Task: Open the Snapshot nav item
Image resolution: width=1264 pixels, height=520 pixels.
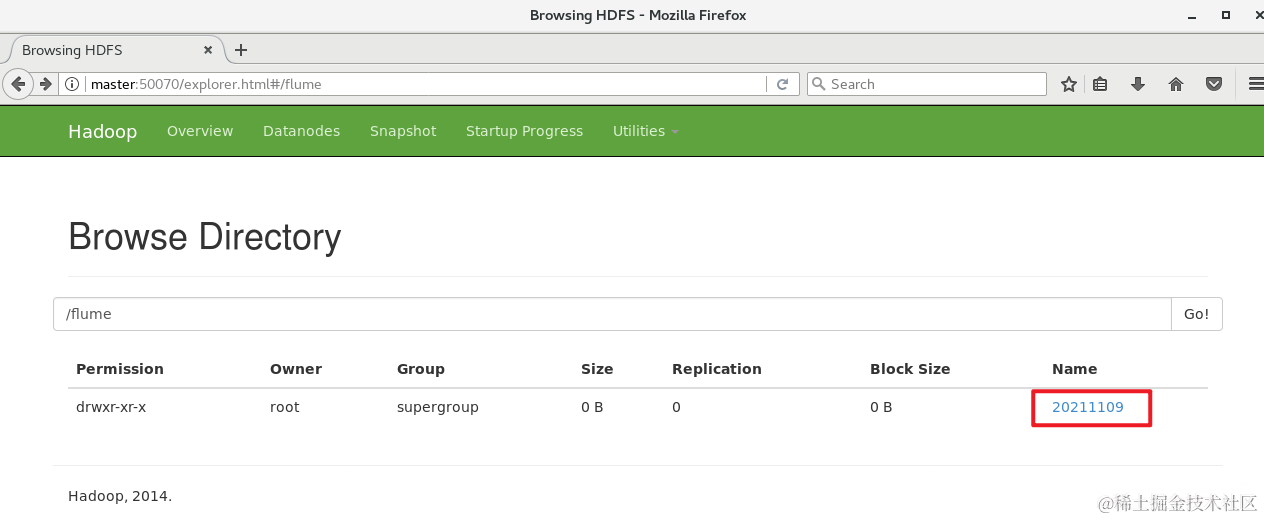Action: click(x=403, y=131)
